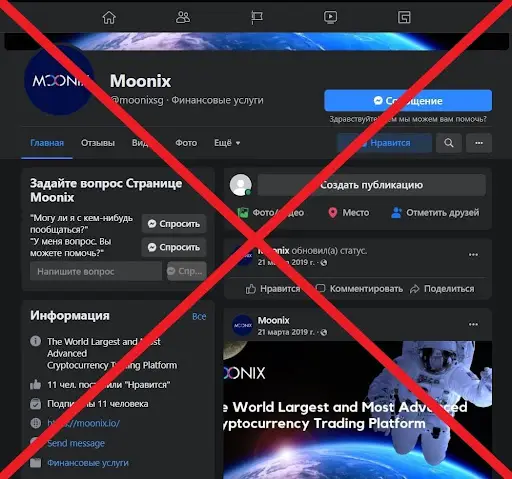Open the three-dot page options menu
Viewport: 512px width, 479px height.
pyautogui.click(x=479, y=143)
